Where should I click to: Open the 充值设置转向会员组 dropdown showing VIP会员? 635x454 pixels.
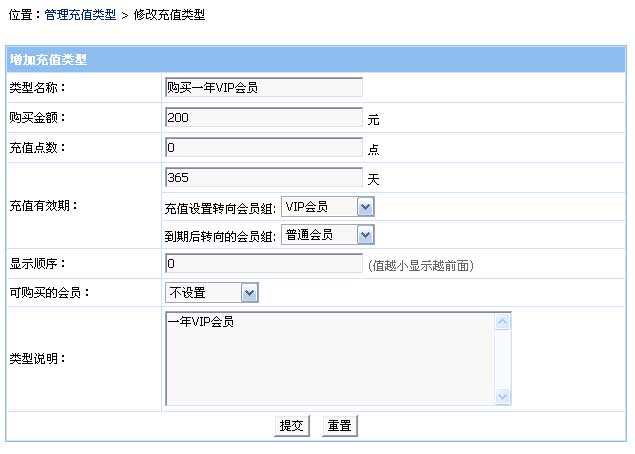click(x=327, y=207)
